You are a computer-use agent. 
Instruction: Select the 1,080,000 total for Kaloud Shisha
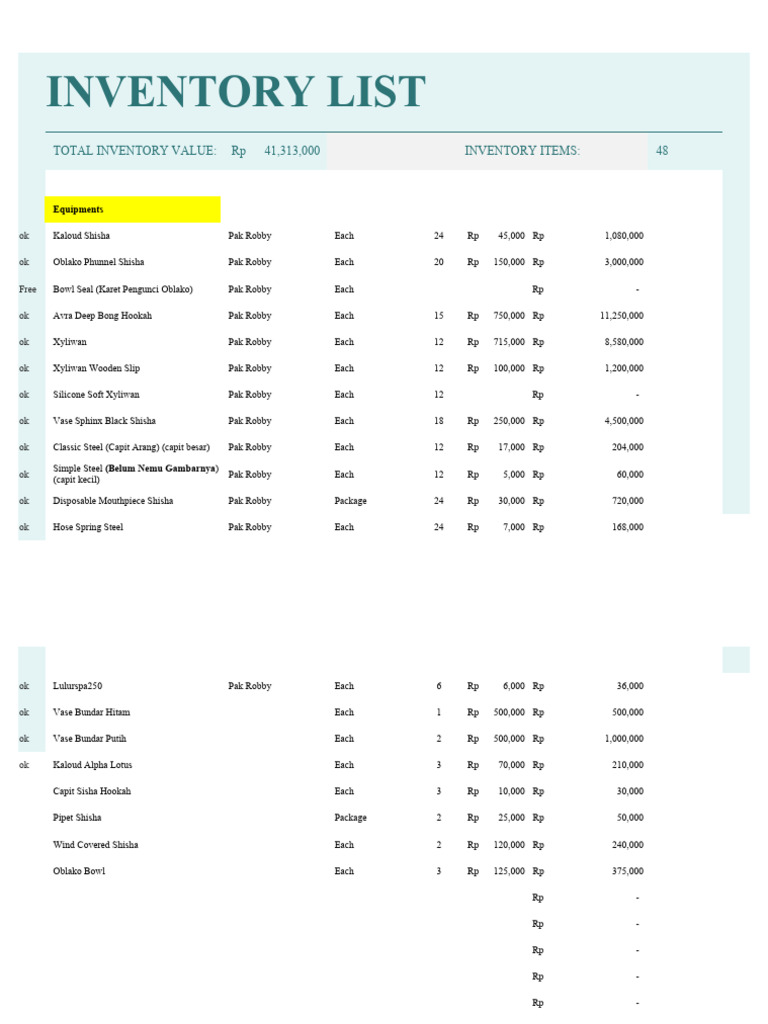click(x=624, y=236)
